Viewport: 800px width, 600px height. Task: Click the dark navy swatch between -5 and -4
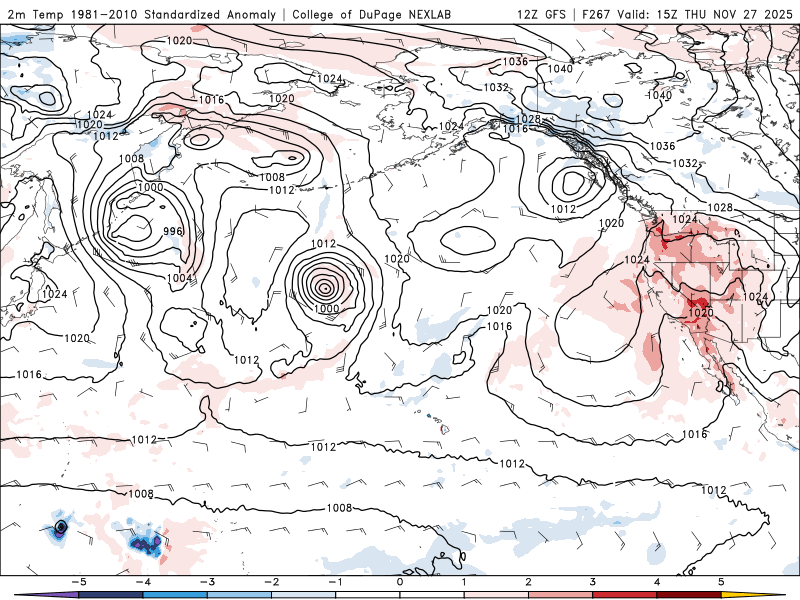[x=110, y=595]
